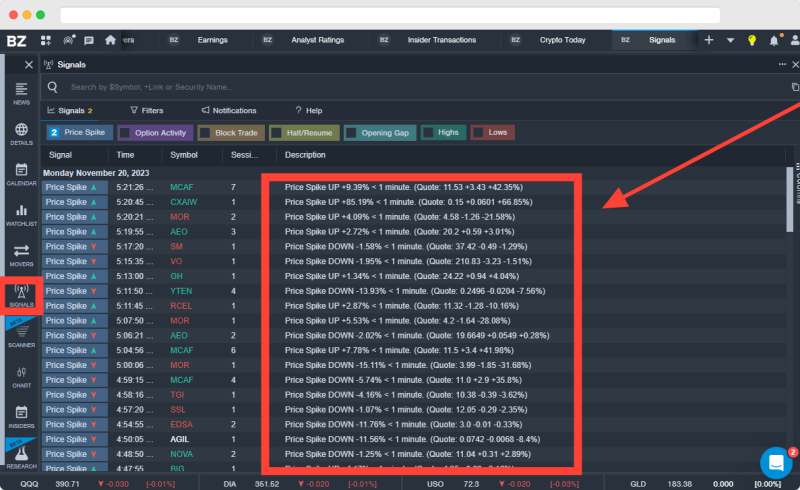Open the lightbulb tips icon
The image size is (800, 490).
point(752,40)
